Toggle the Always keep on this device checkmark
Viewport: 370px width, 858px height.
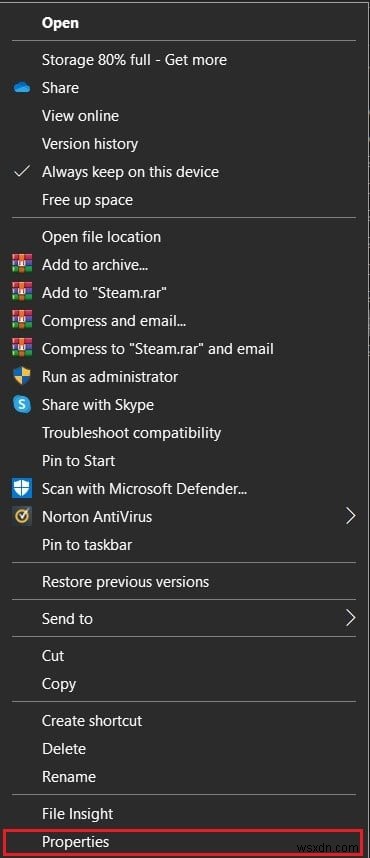(22, 172)
